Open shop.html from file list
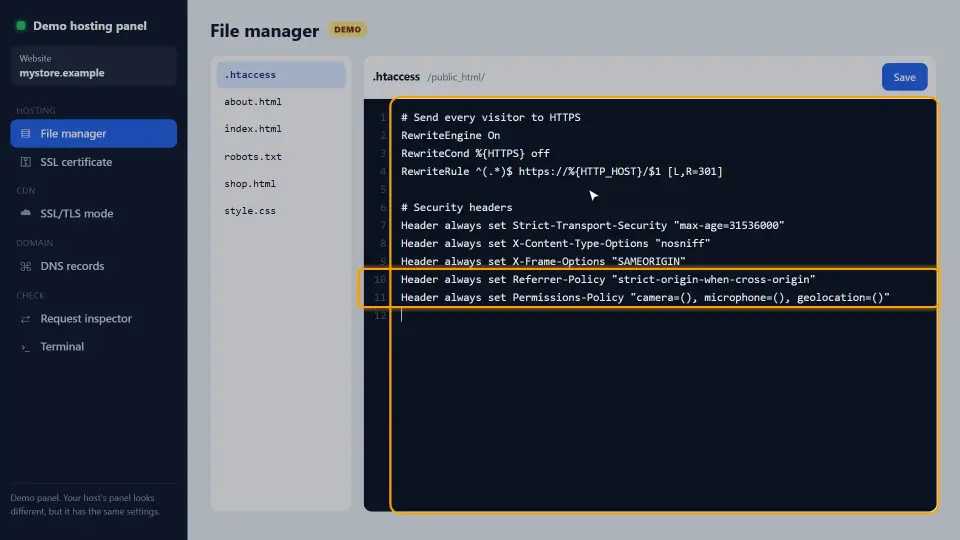The image size is (960, 540). click(x=281, y=184)
